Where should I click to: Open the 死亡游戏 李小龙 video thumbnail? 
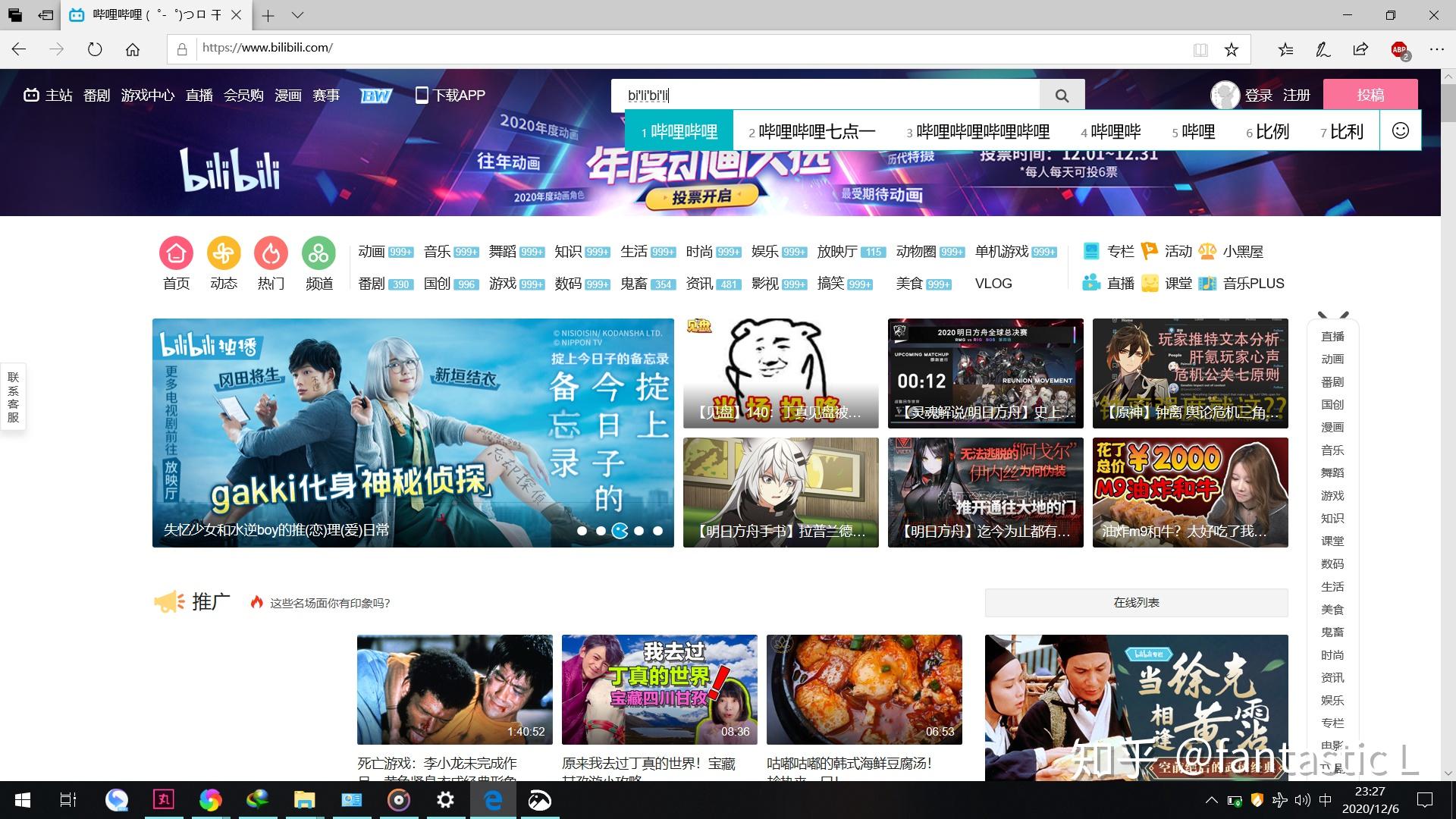click(x=454, y=689)
